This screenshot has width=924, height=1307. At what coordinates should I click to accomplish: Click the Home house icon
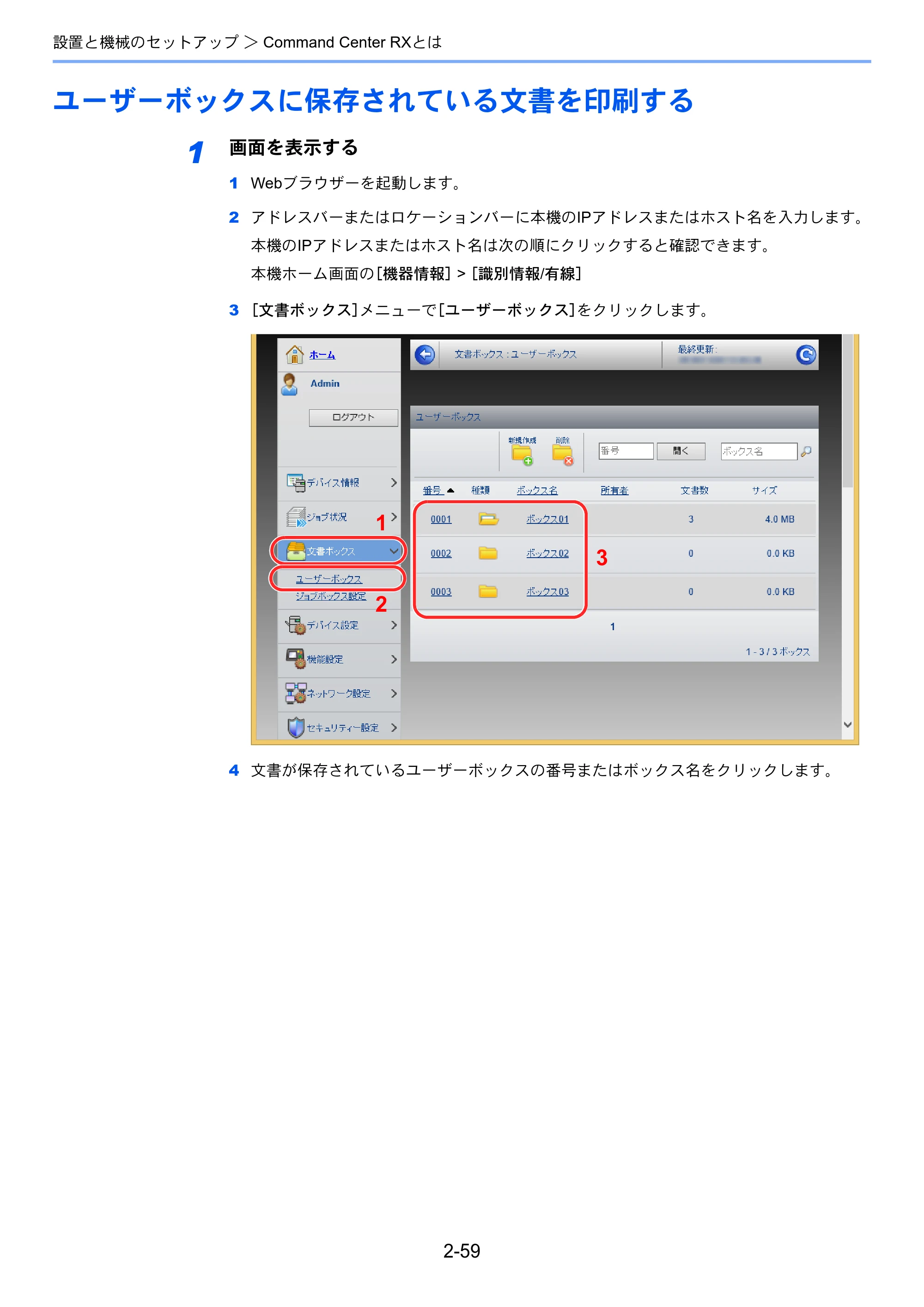[x=294, y=354]
